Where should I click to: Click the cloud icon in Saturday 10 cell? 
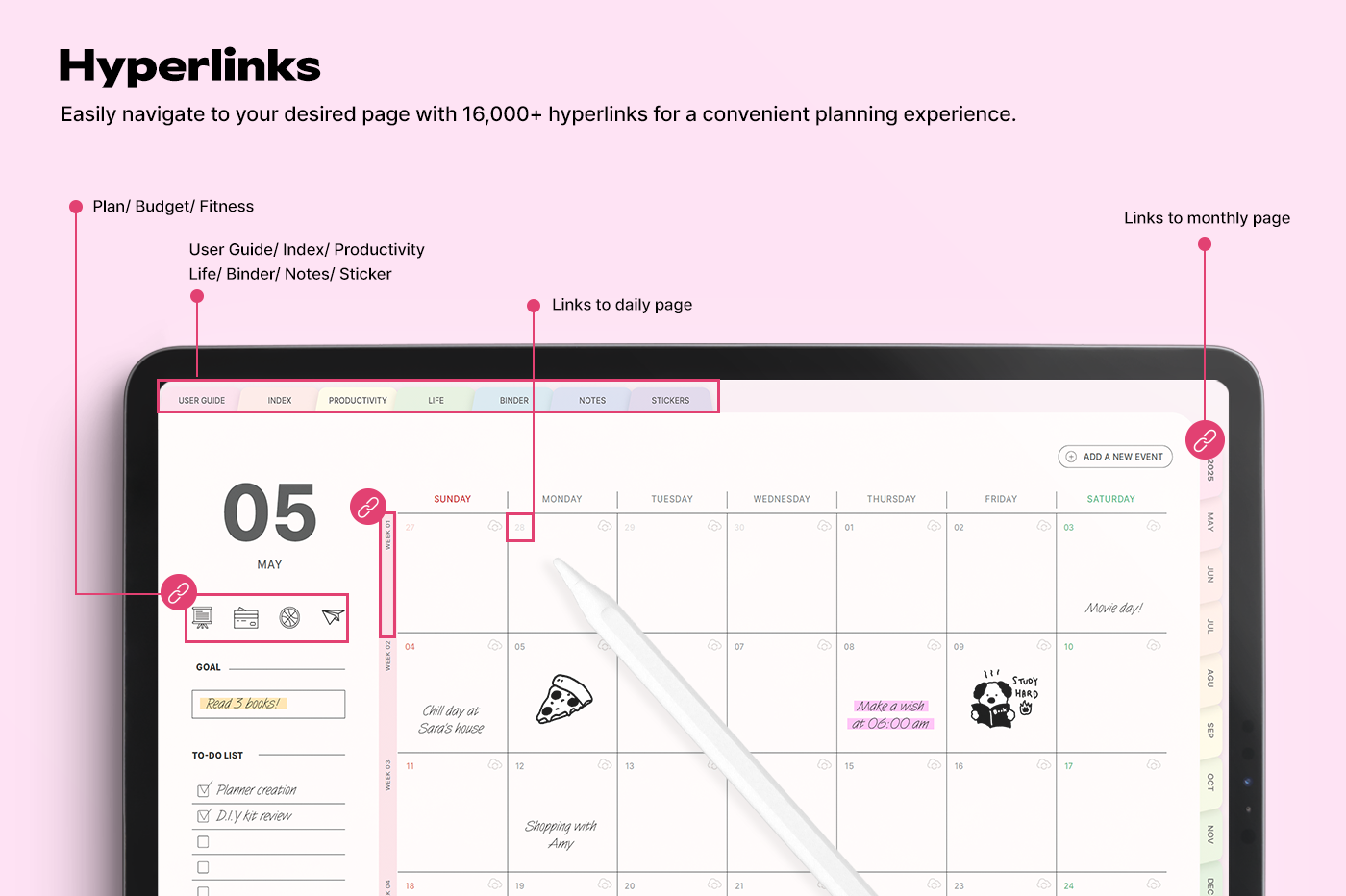[1154, 645]
